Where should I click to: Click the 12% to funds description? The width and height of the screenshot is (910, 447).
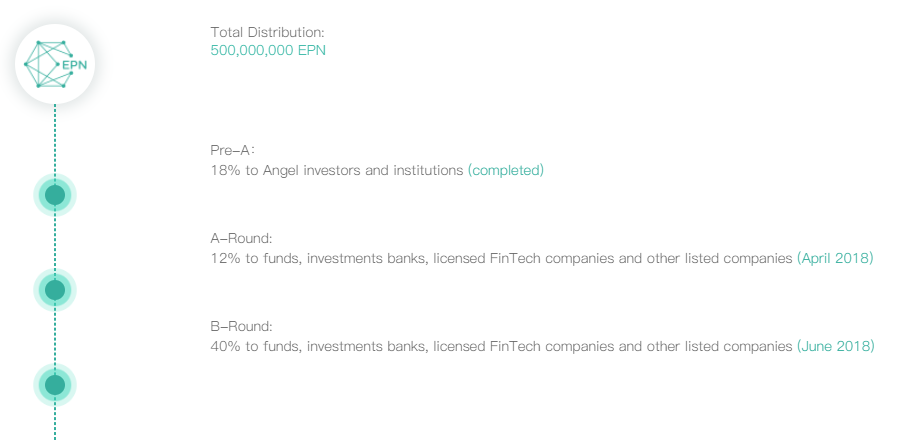(x=501, y=258)
